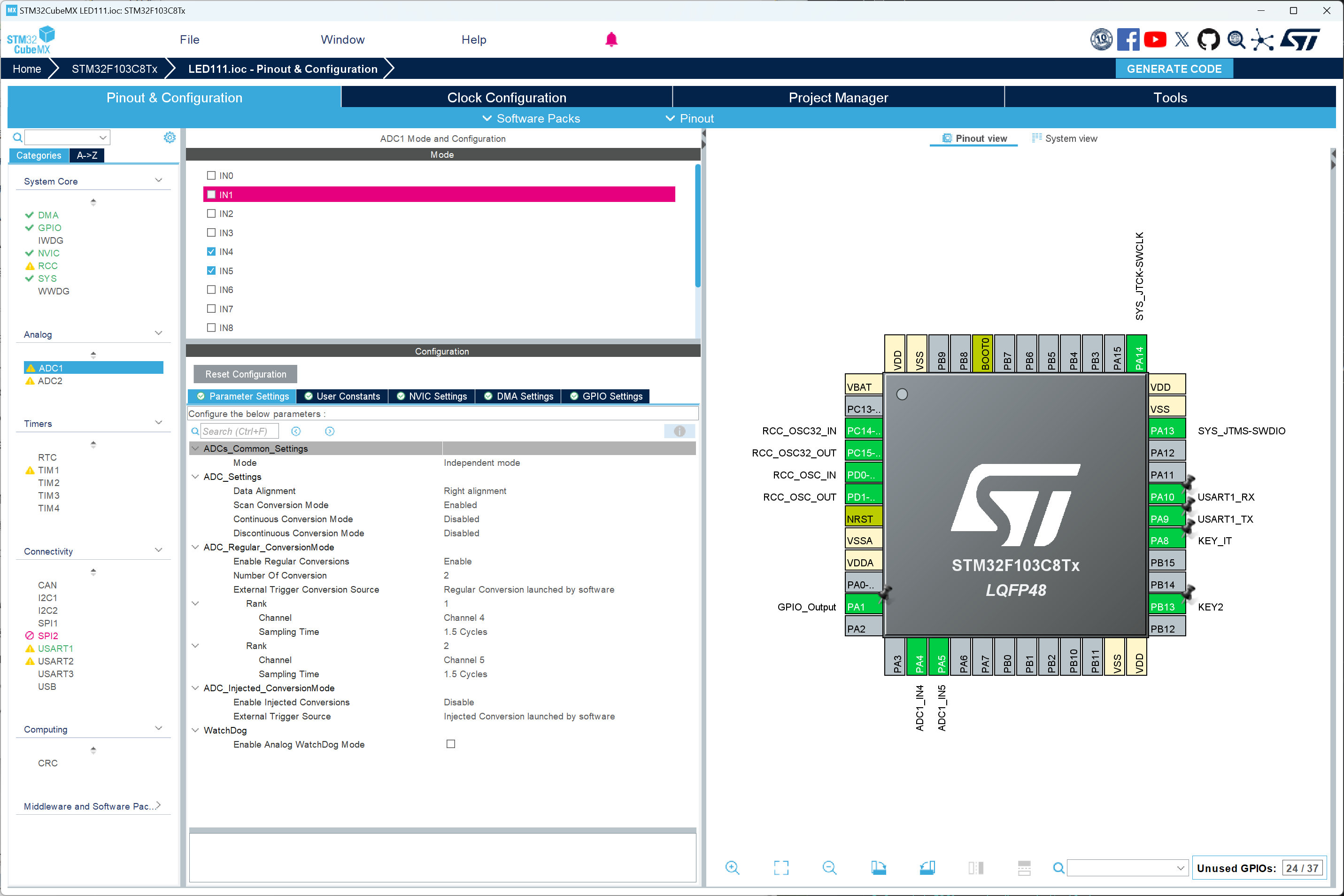Collapse the Connectivity category
Viewport: 1344px width, 896px height.
click(158, 550)
